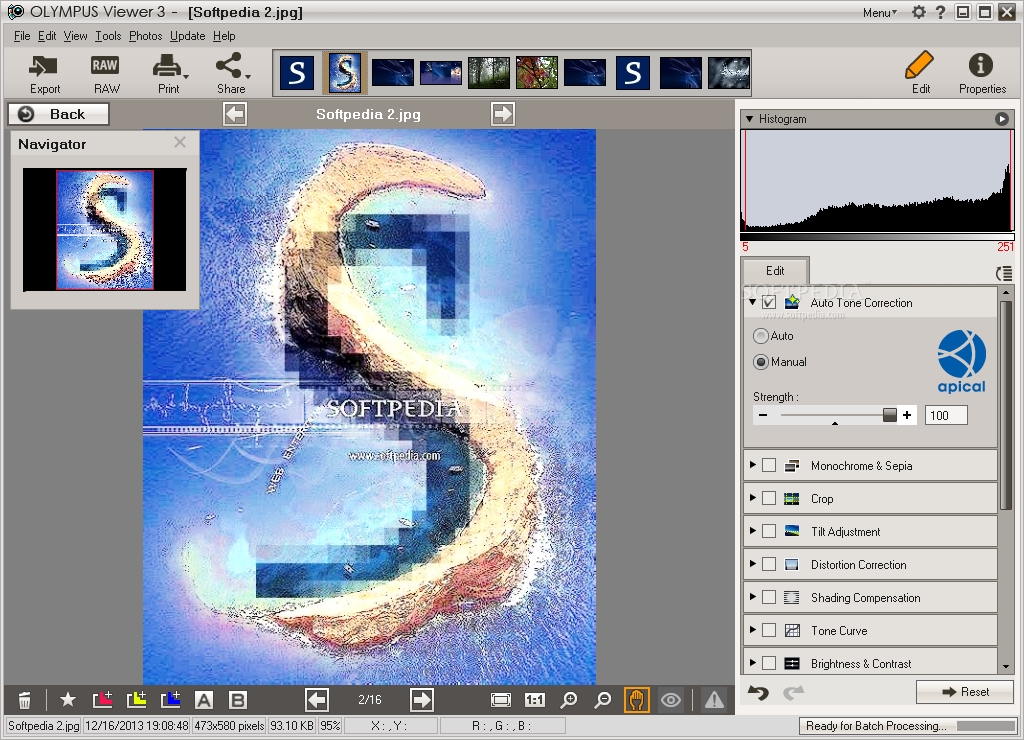1024x740 pixels.
Task: Expand the Tone Curve section
Action: [x=753, y=630]
